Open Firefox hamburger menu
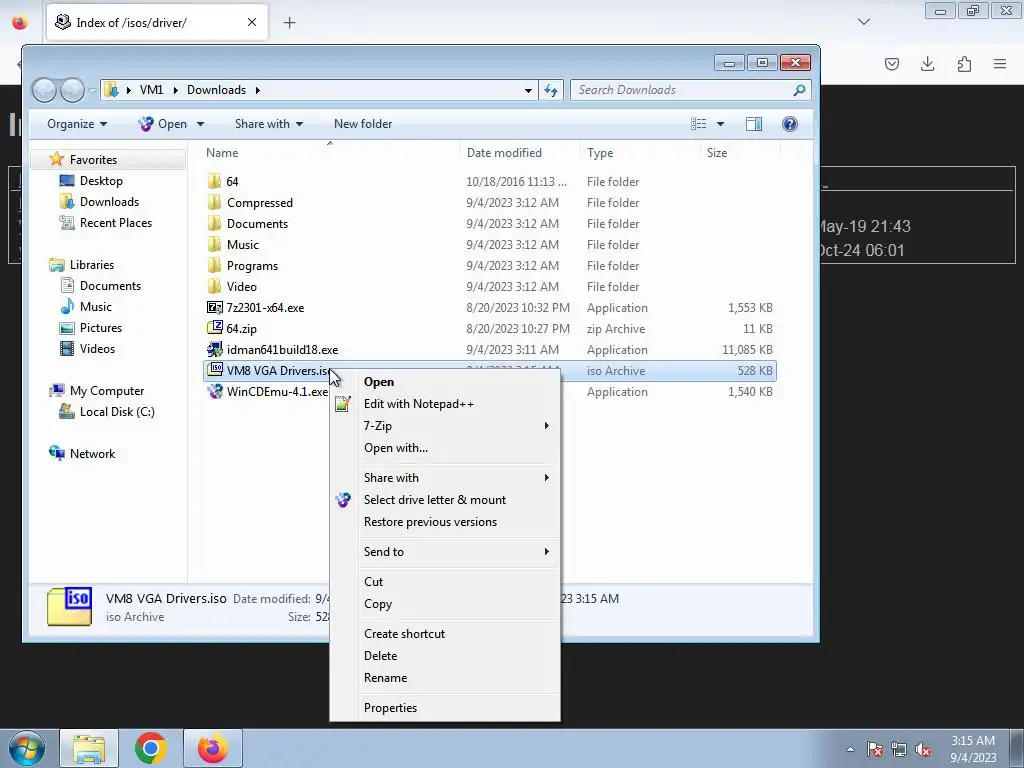 click(1000, 64)
